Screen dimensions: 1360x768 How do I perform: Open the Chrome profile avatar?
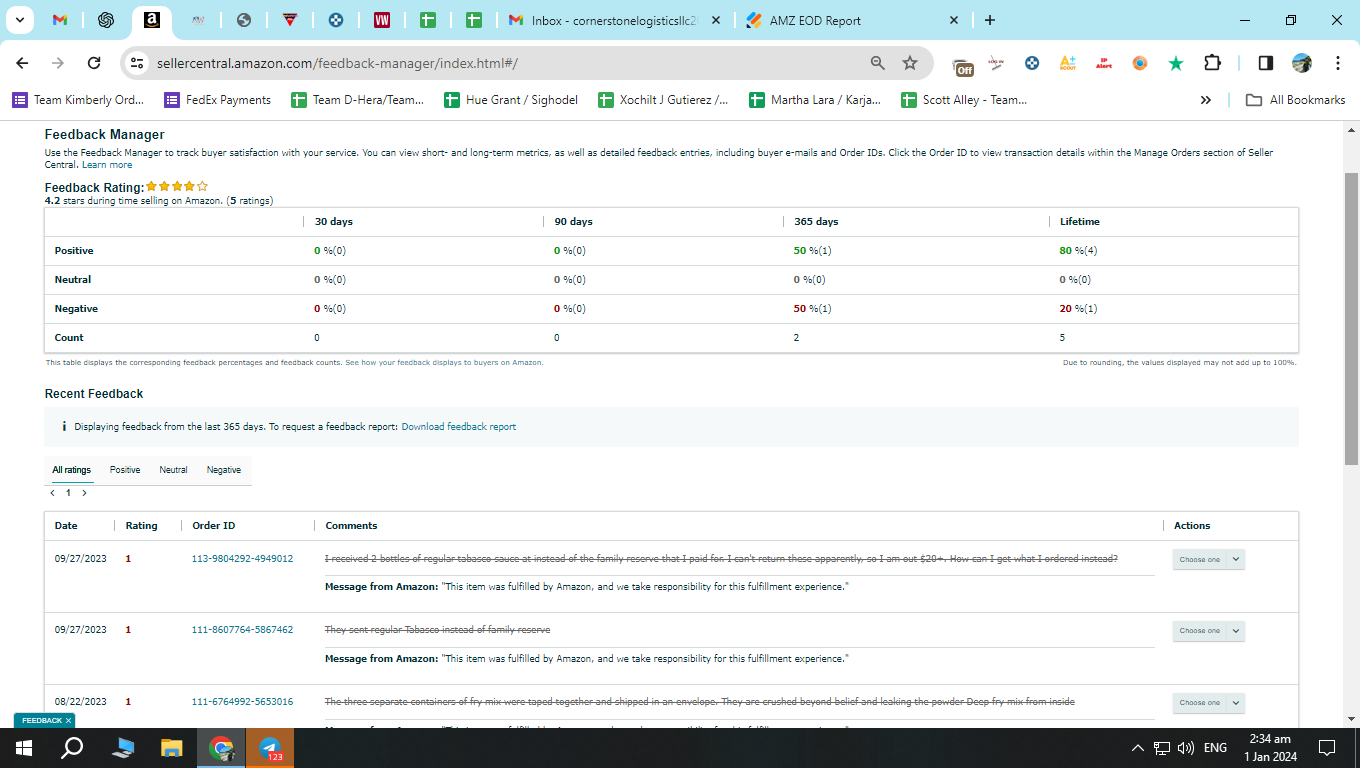pos(1302,63)
